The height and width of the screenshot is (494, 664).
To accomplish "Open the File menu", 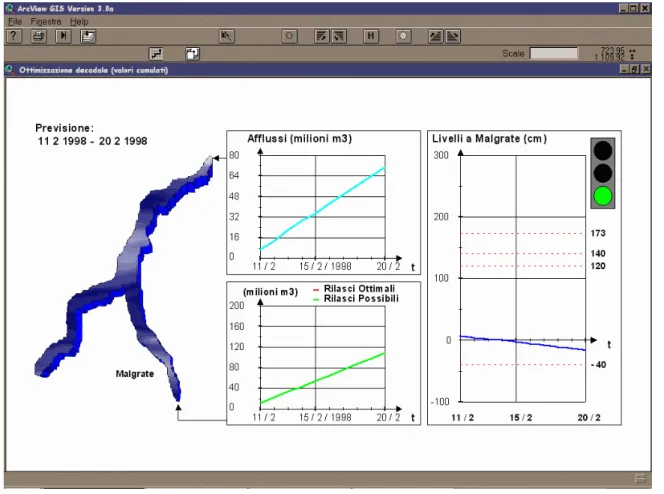I will tap(15, 21).
